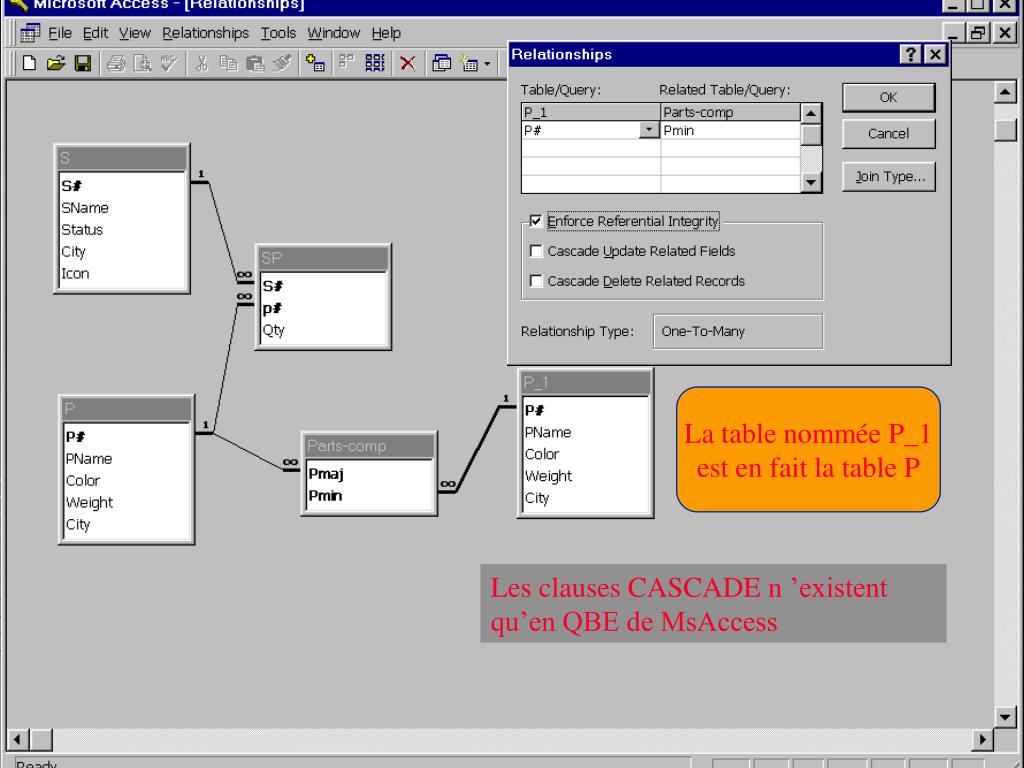Enable Cascade Update Related Fields
Image resolution: width=1024 pixels, height=768 pixels.
[536, 251]
